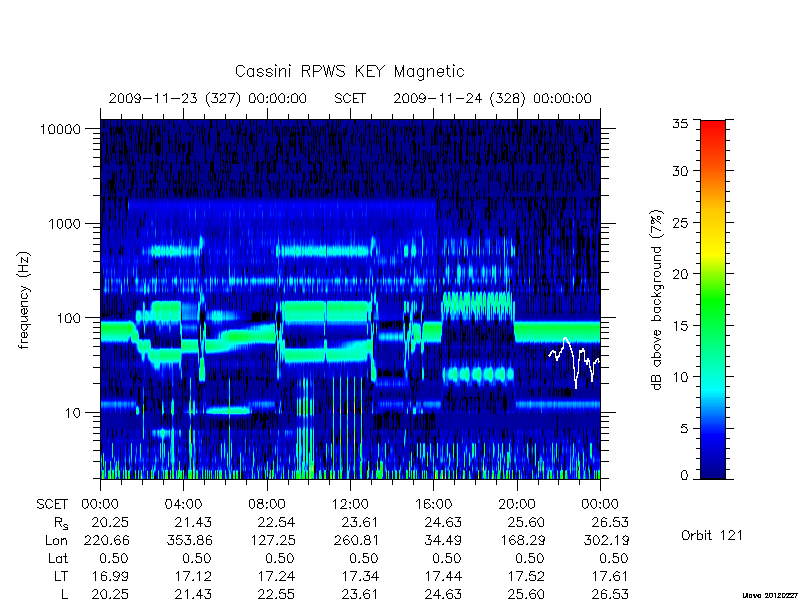Click the 0 color bar tick label
This screenshot has height=600, width=800.
(x=684, y=475)
